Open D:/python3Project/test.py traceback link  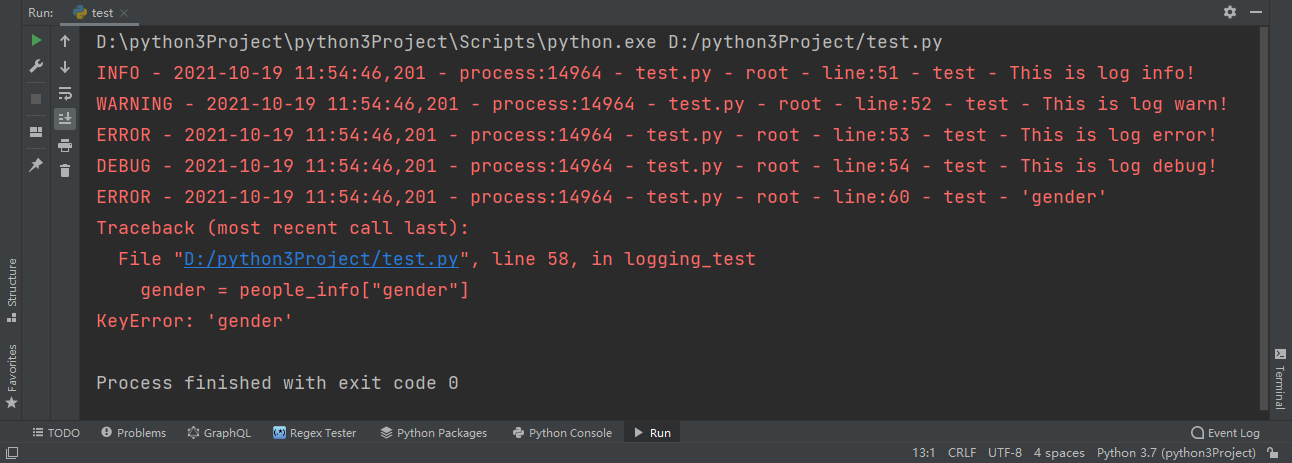[x=321, y=259]
